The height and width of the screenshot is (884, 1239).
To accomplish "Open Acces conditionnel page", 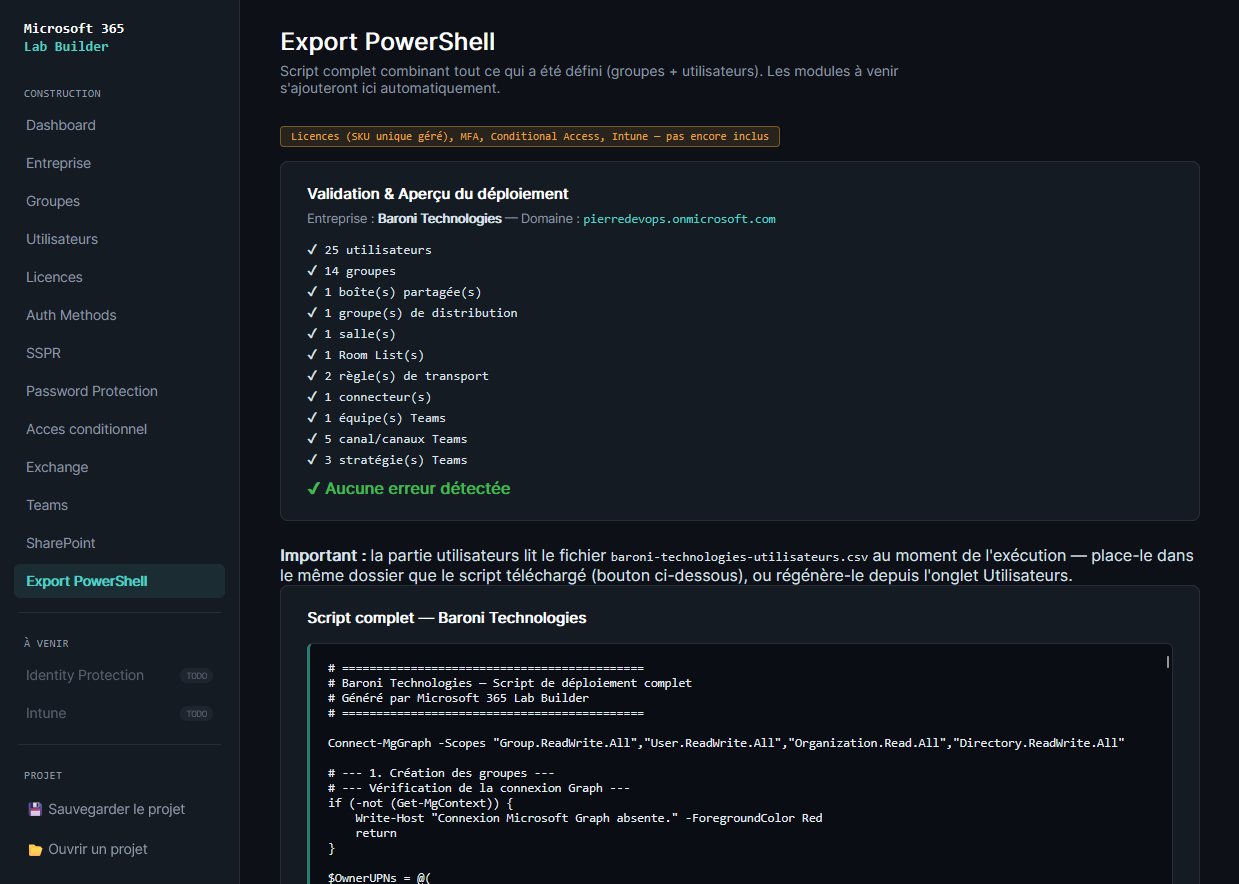I will 119,429.
